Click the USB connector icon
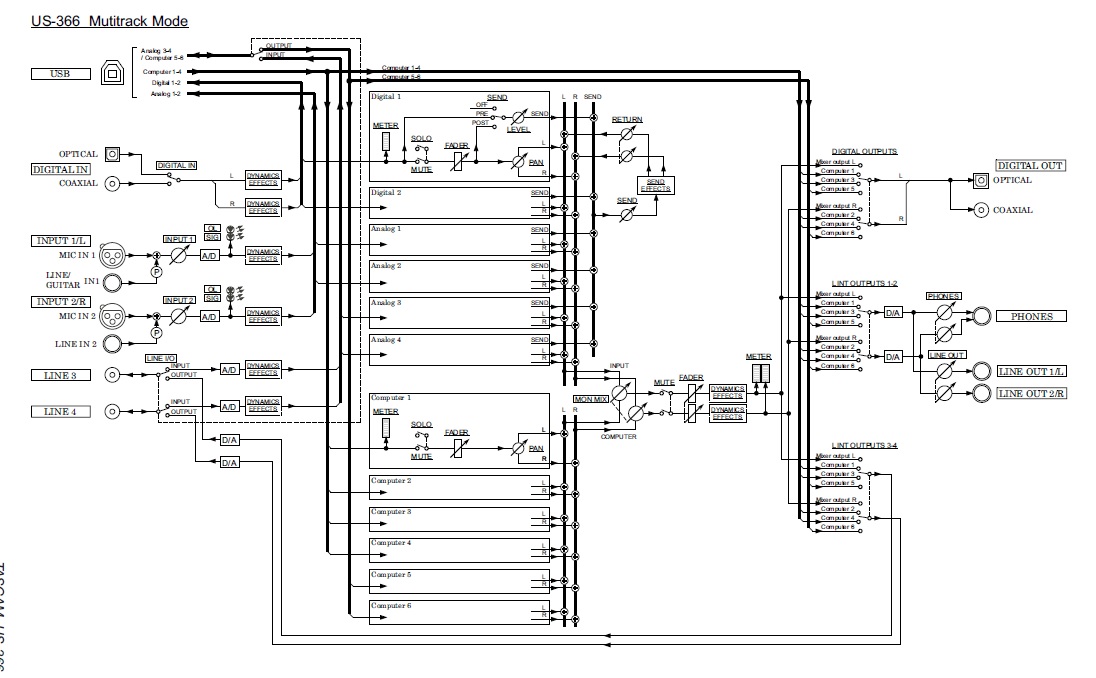 point(112,73)
